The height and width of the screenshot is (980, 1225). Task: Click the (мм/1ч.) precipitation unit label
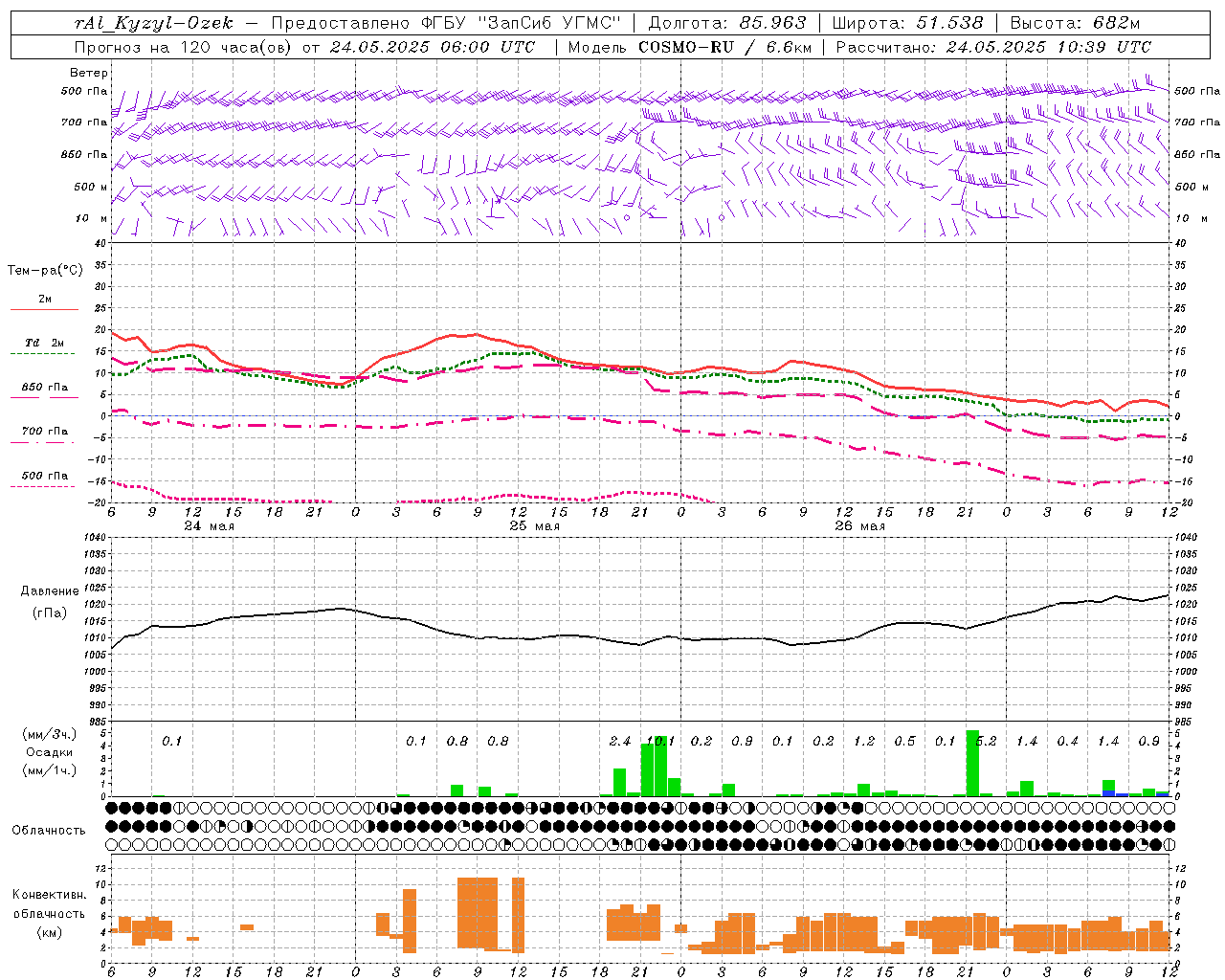(50, 771)
